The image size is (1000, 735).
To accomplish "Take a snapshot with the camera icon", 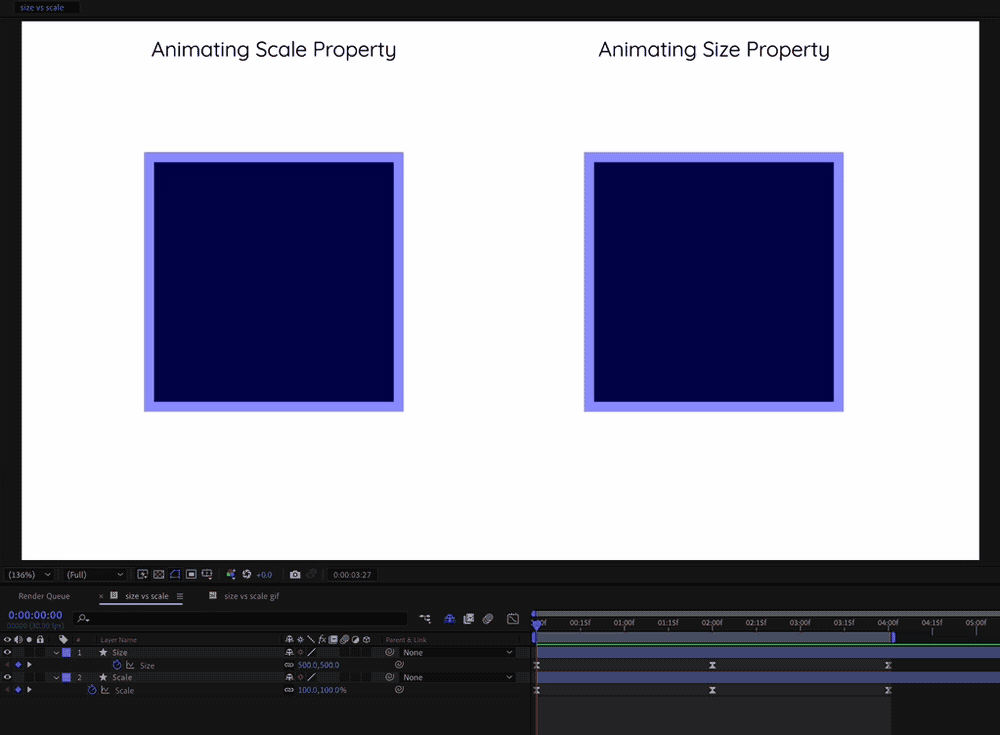I will [296, 574].
